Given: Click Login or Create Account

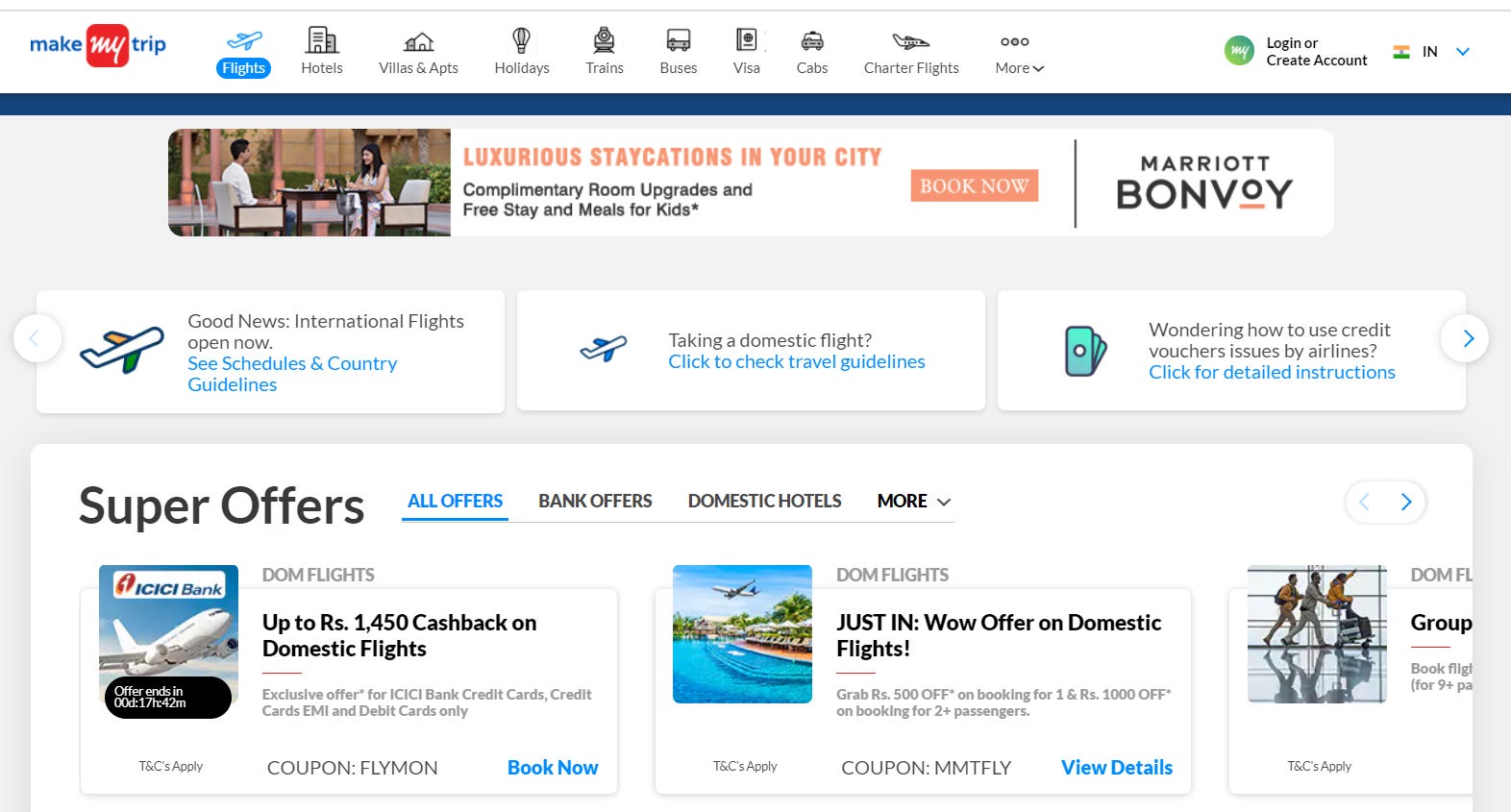Looking at the screenshot, I should tap(1316, 52).
